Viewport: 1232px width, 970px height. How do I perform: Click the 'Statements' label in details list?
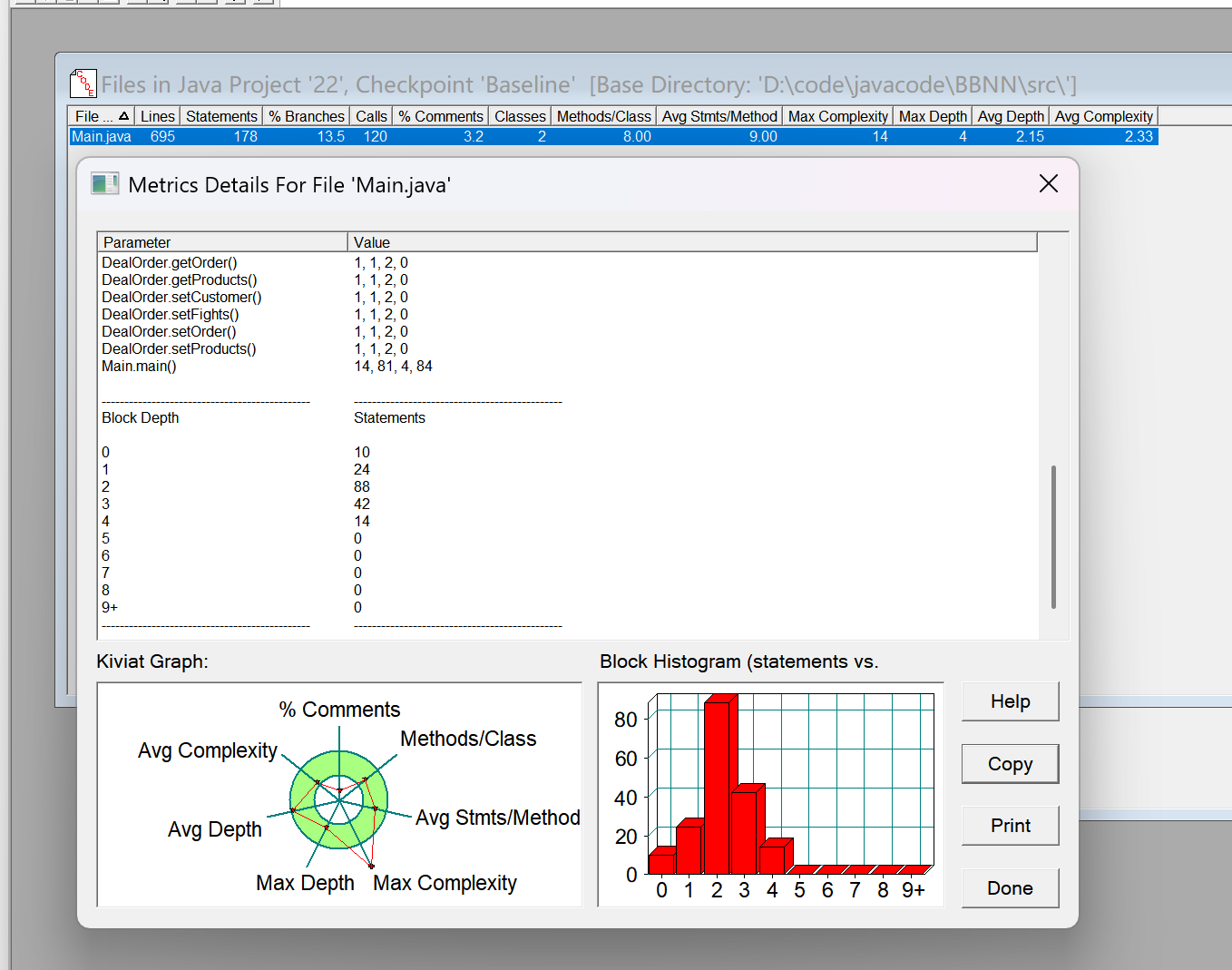[389, 417]
